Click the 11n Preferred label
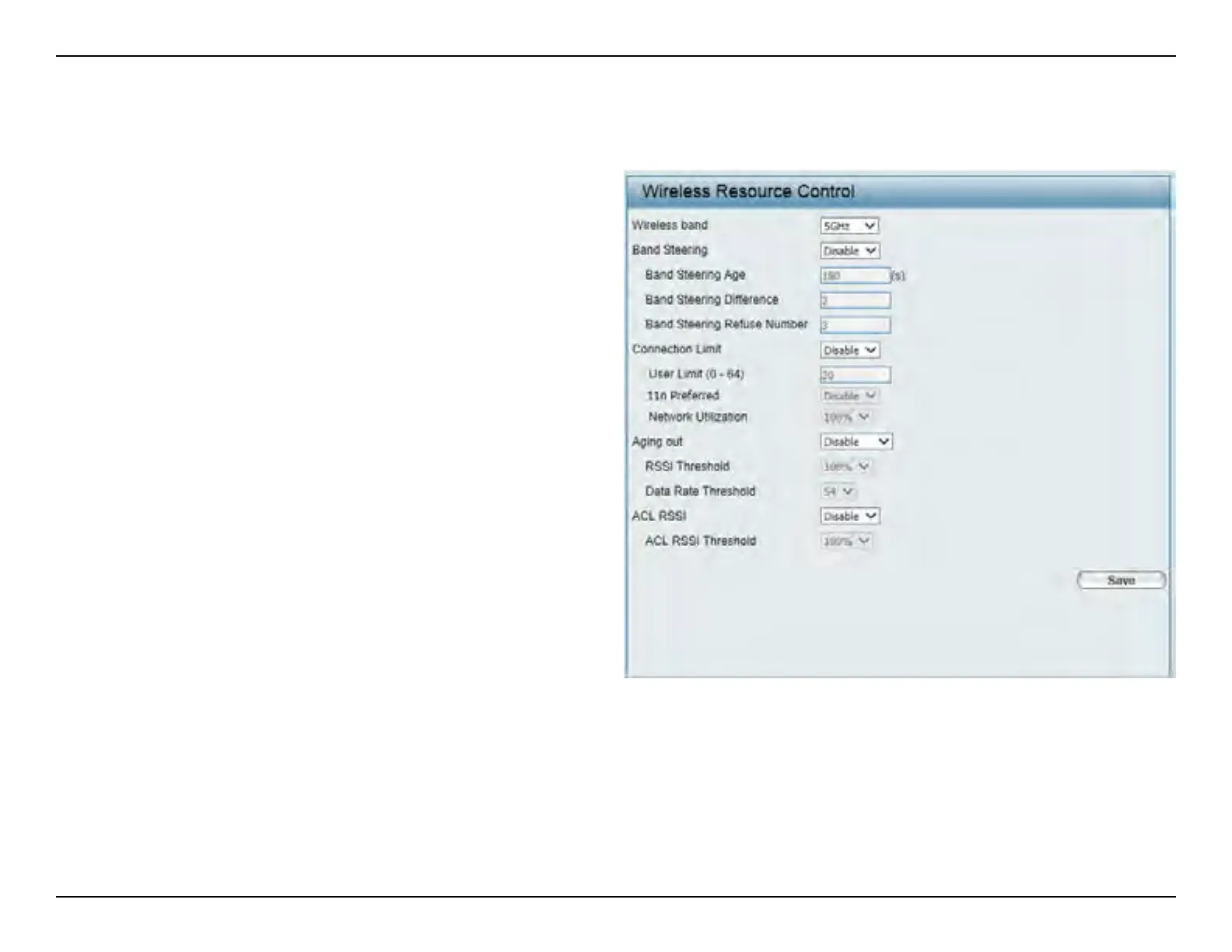Screen dimensions: 1232x952 (684, 395)
